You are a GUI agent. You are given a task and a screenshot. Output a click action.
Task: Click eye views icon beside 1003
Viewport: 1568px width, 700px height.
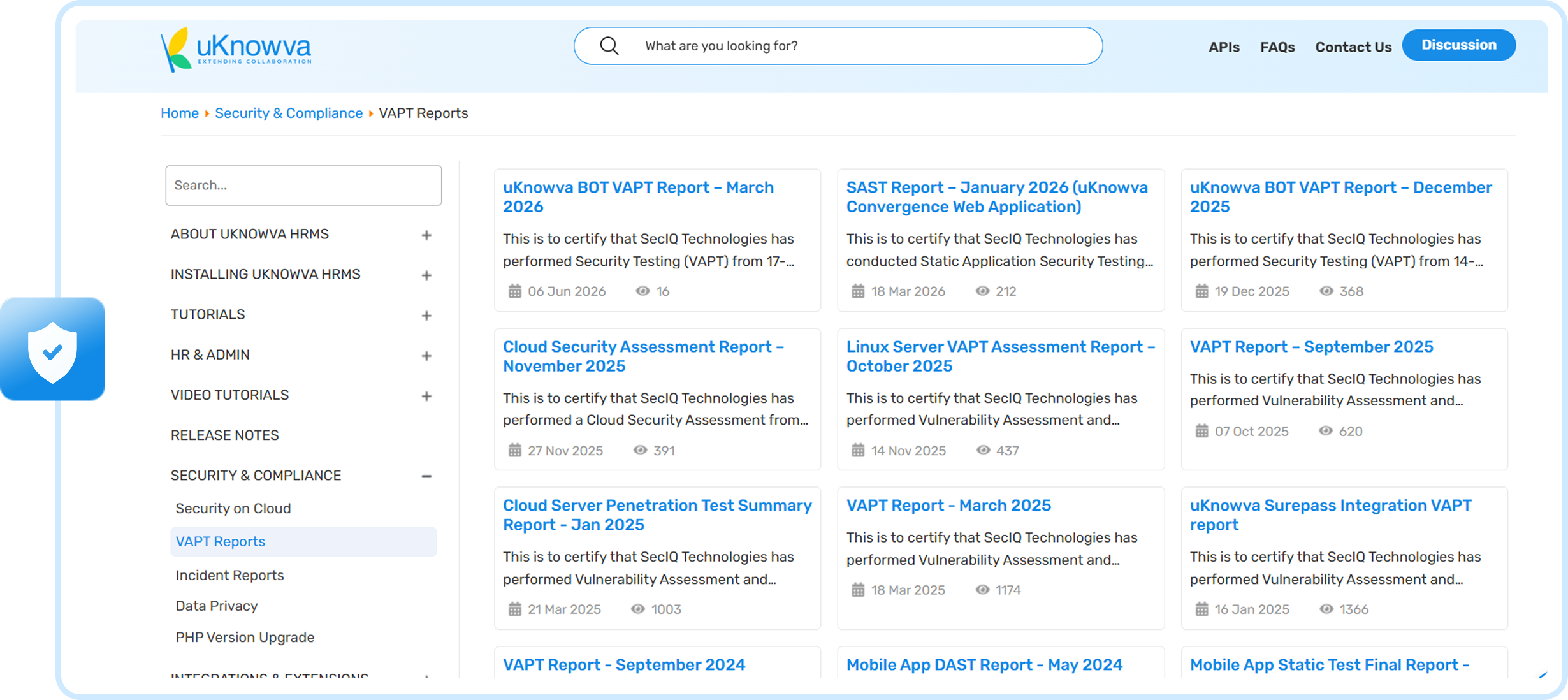(x=637, y=609)
